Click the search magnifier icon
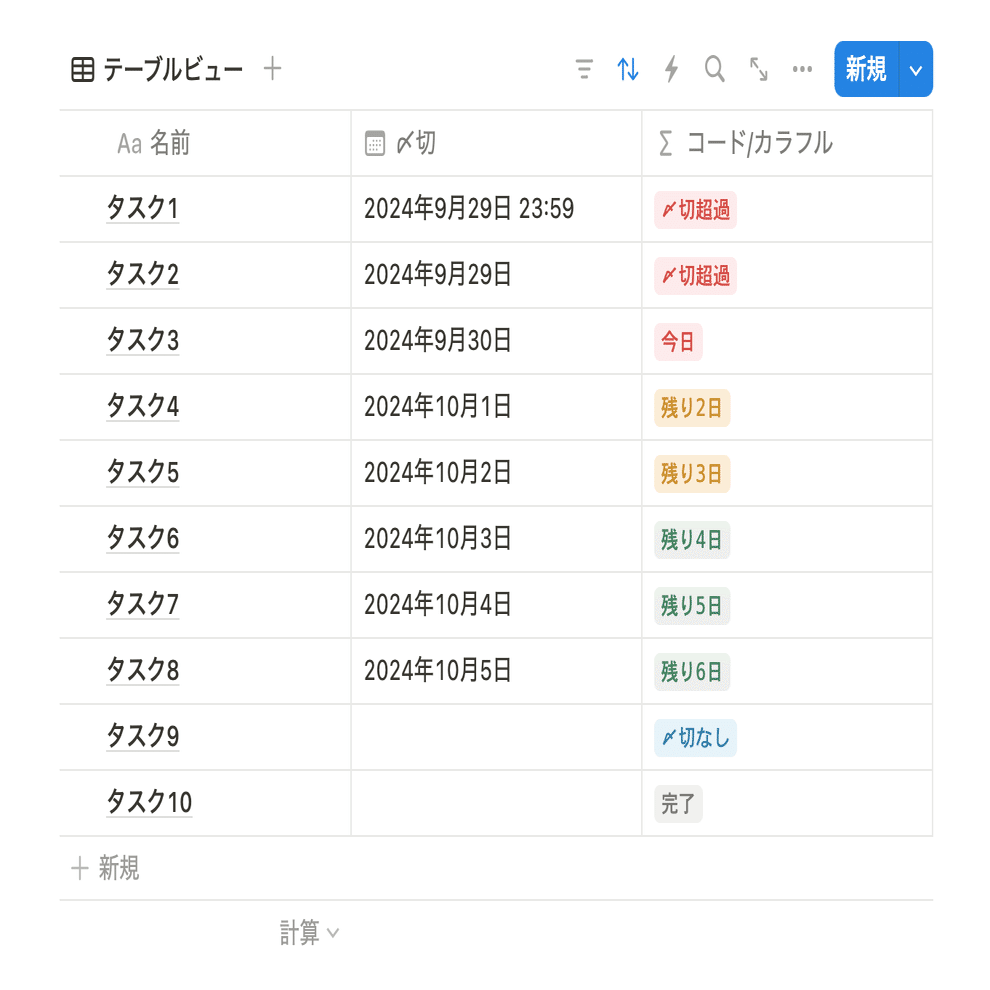Viewport: 990px width, 990px height. tap(715, 69)
